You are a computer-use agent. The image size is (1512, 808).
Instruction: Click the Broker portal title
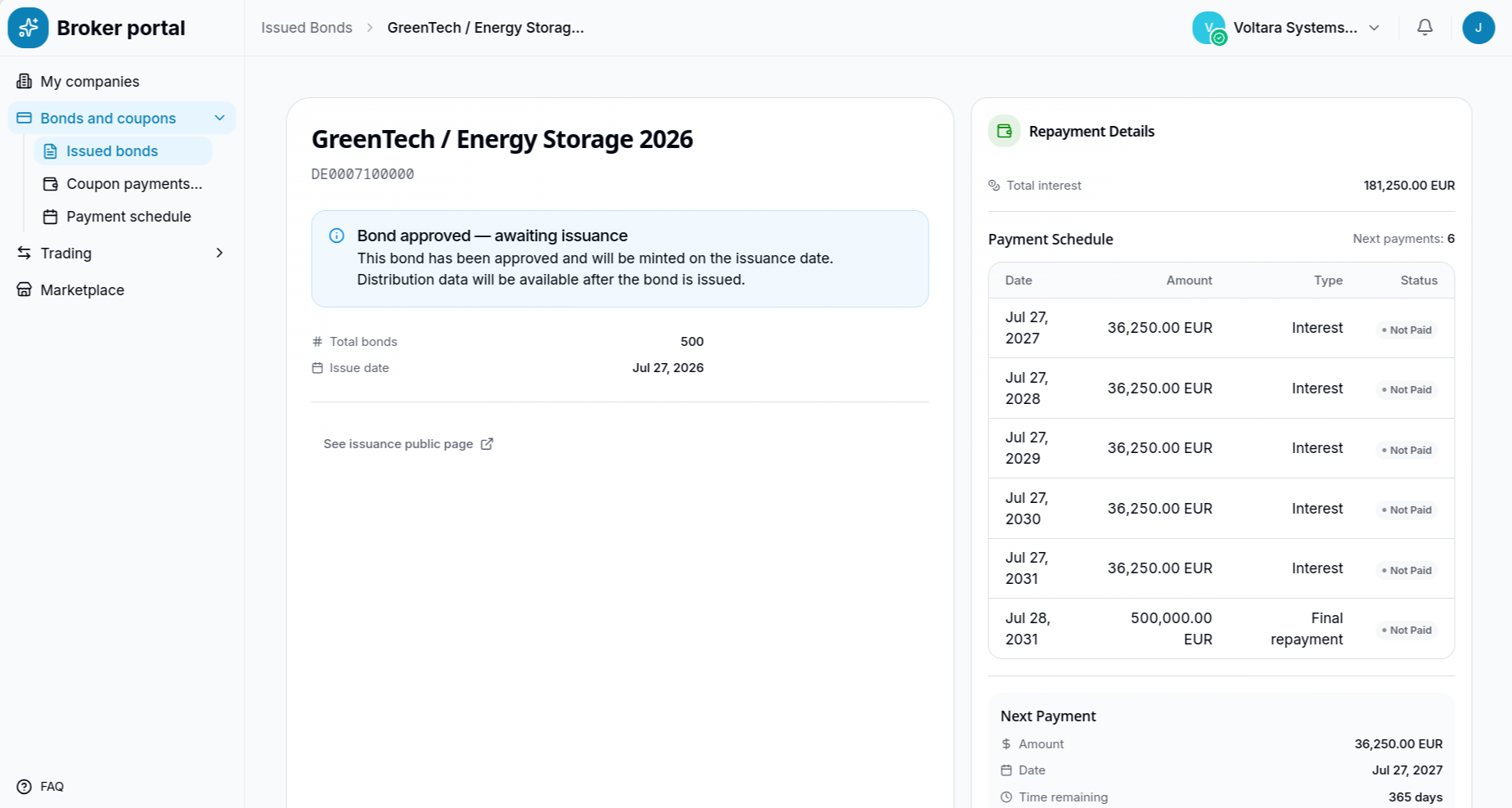[121, 28]
